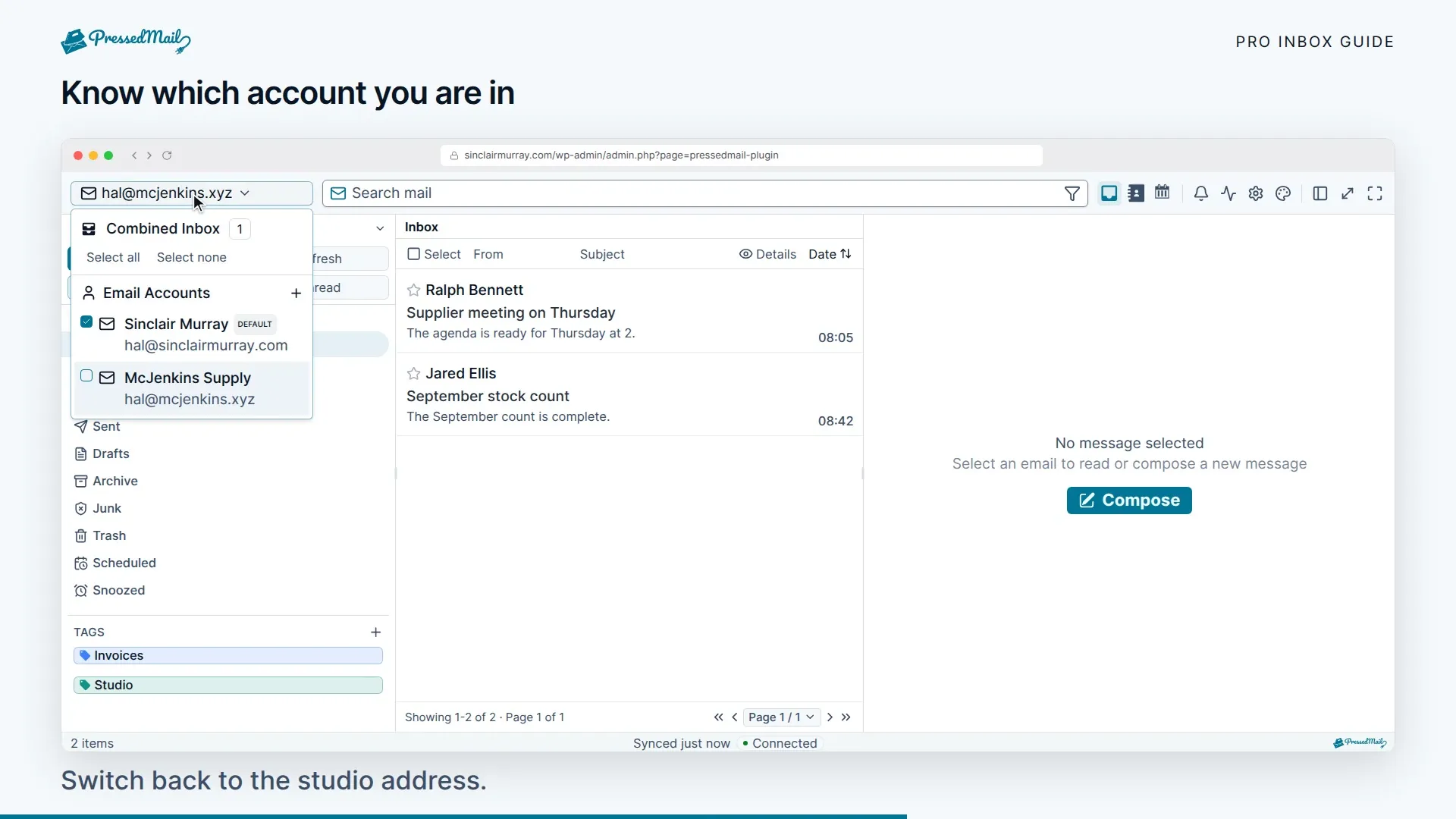
Task: Open the activity pulse icon
Action: tap(1228, 193)
